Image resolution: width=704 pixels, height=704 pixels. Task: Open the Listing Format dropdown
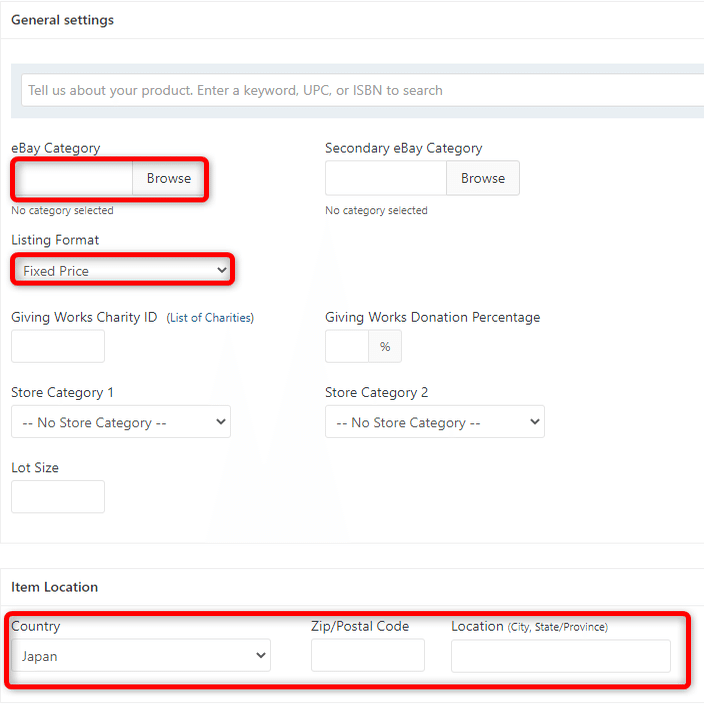pos(123,270)
